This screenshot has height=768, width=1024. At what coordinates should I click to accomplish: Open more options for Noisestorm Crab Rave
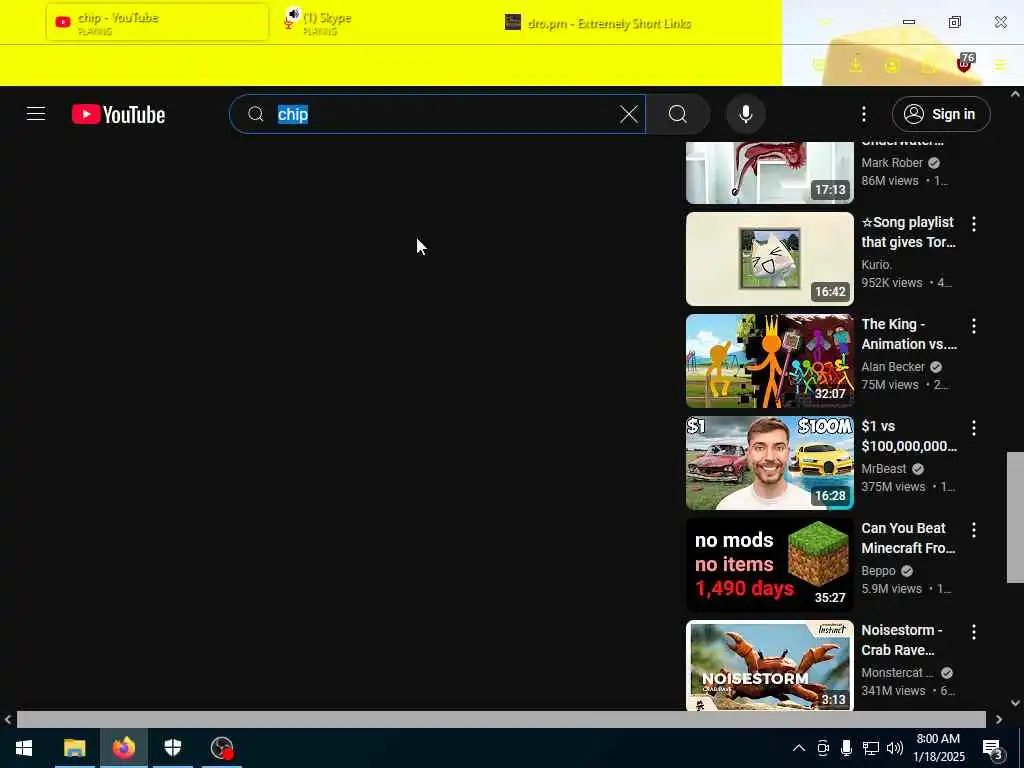(x=974, y=632)
